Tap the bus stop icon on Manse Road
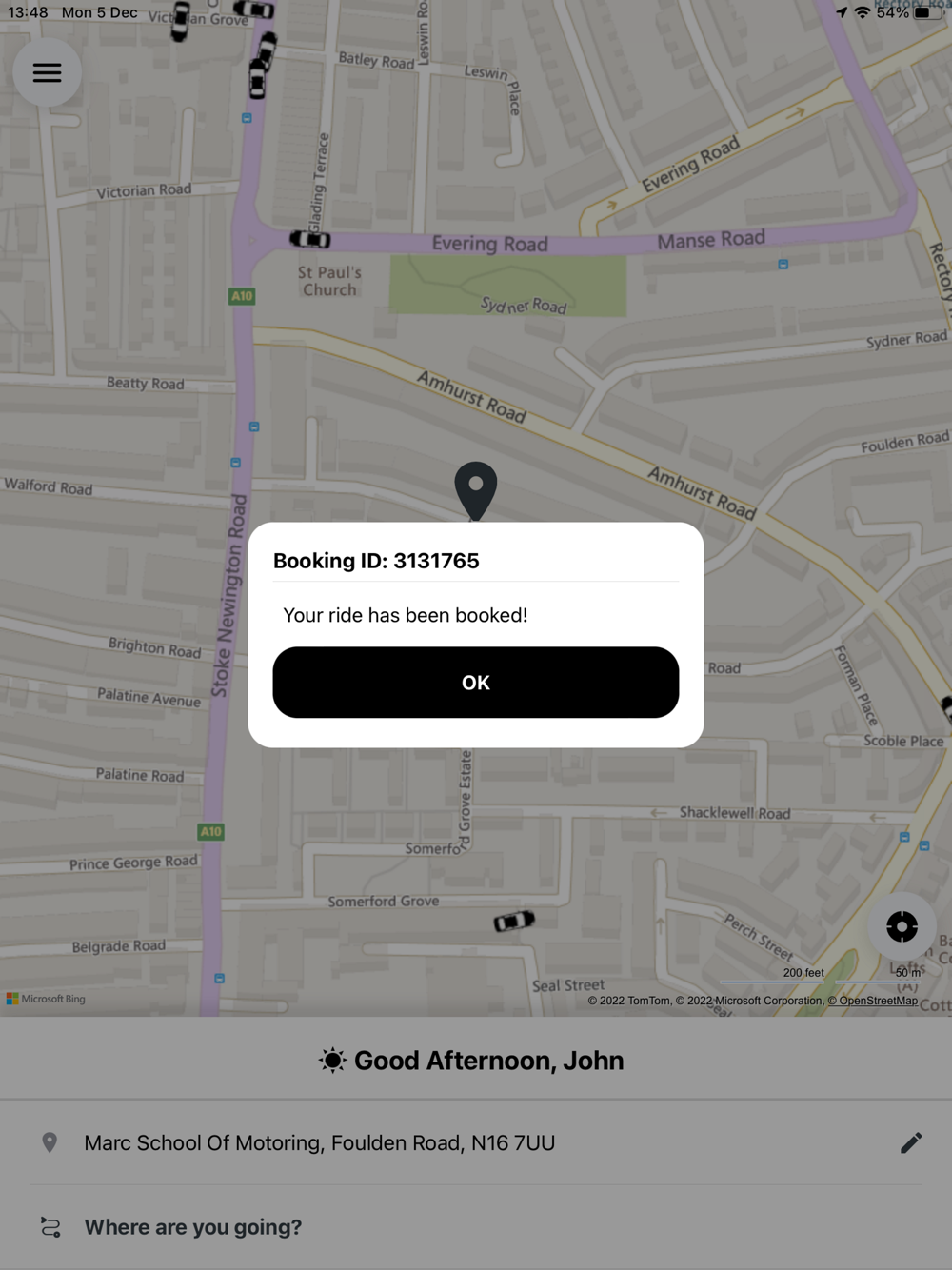Image resolution: width=952 pixels, height=1270 pixels. [x=783, y=264]
